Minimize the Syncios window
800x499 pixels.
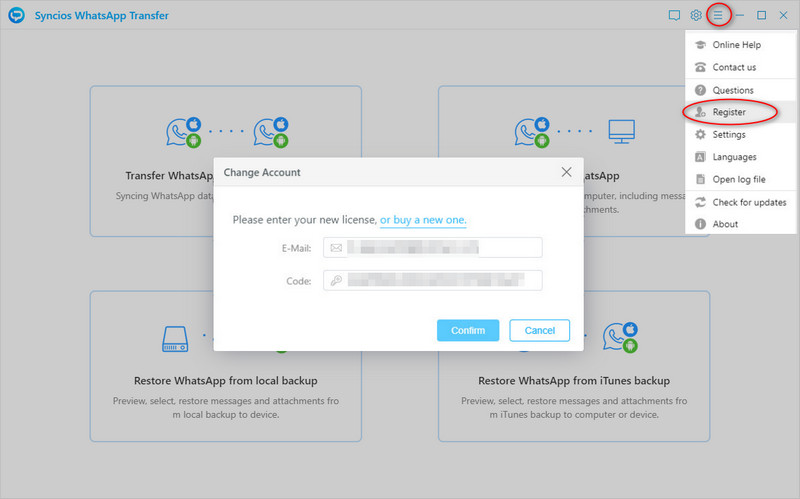tap(740, 15)
